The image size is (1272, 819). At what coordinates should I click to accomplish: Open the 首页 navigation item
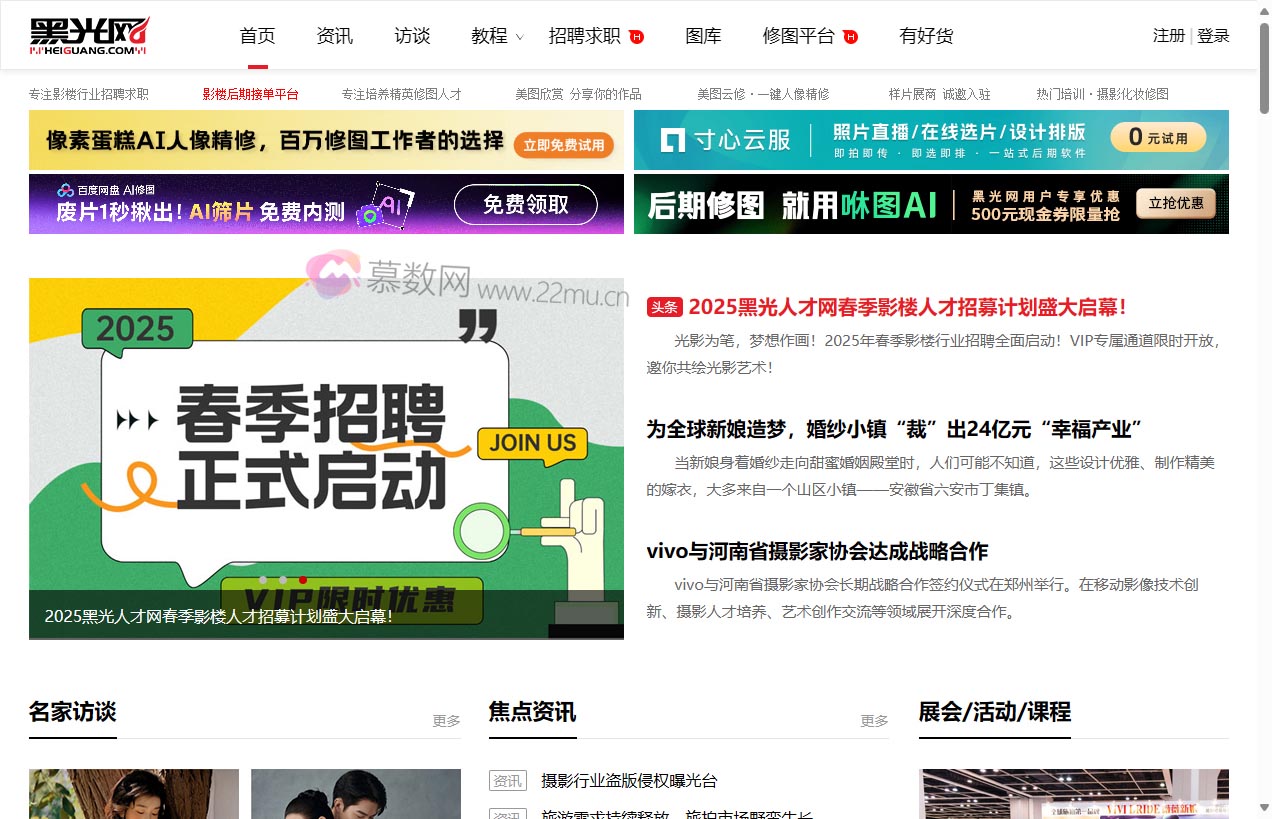click(x=257, y=36)
